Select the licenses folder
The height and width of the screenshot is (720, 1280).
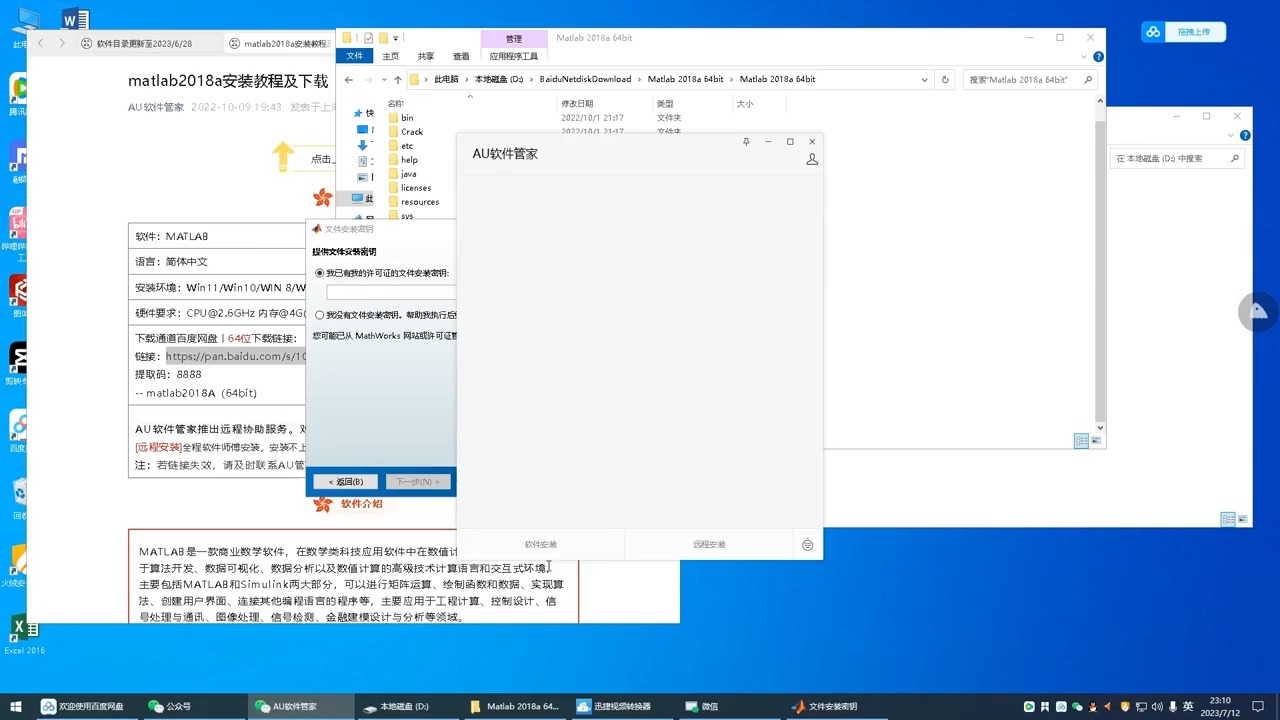tap(416, 188)
